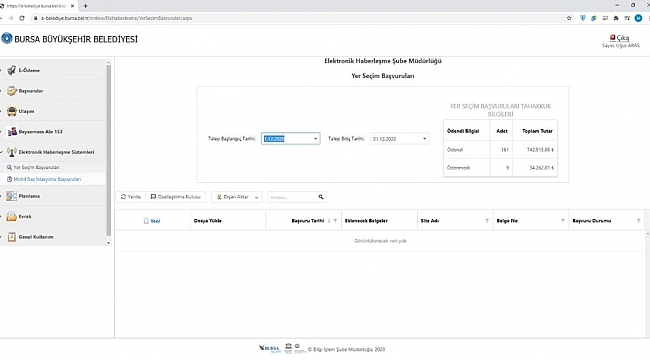Image resolution: width=650 pixels, height=360 pixels.
Task: Click the Eklenecek Belgeler column header
Action: (x=366, y=221)
